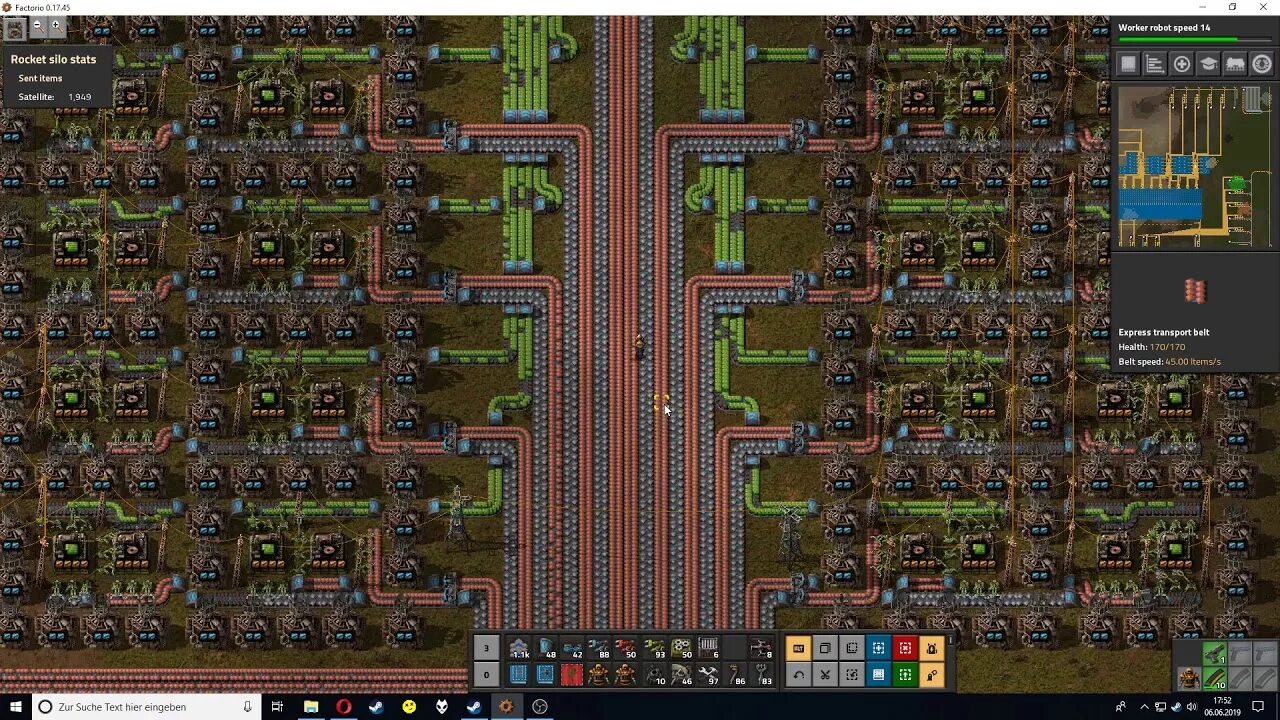Zoom in with the plus magnifier button
This screenshot has height=720, width=1280.
[56, 27]
